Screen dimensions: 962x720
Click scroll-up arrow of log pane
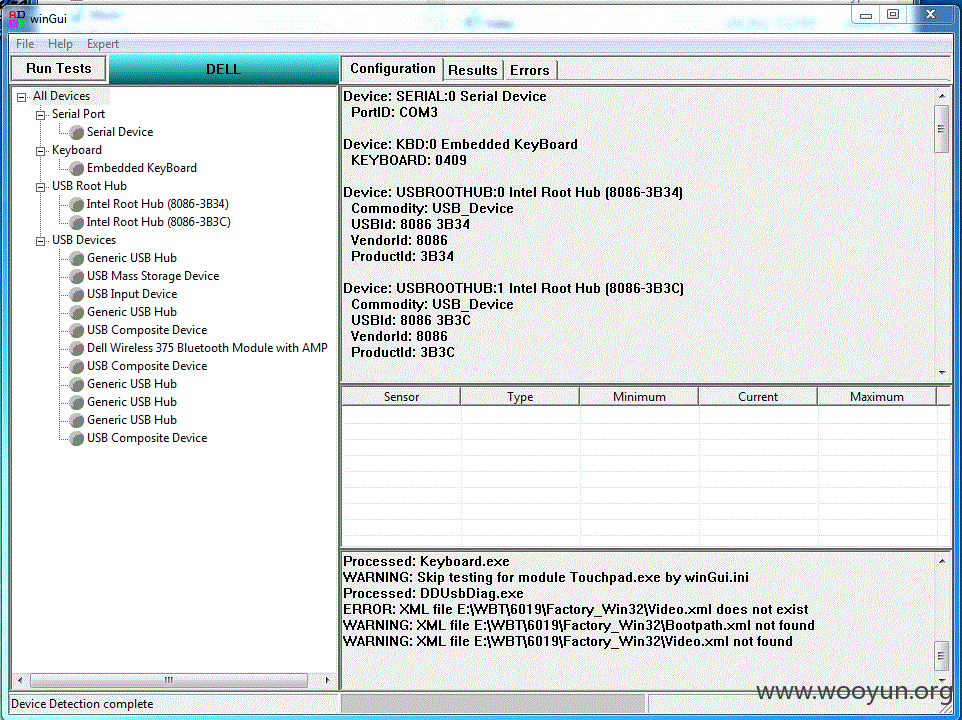click(942, 561)
